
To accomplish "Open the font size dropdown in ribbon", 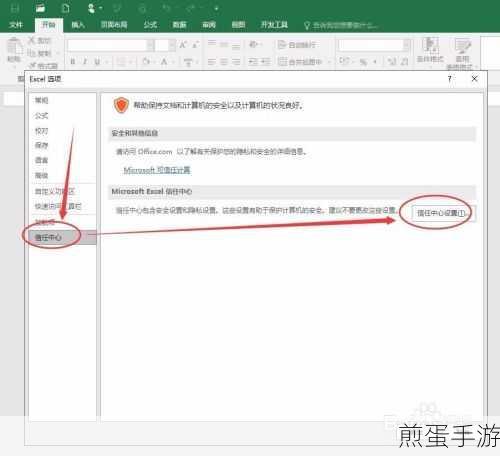I will click(x=172, y=45).
